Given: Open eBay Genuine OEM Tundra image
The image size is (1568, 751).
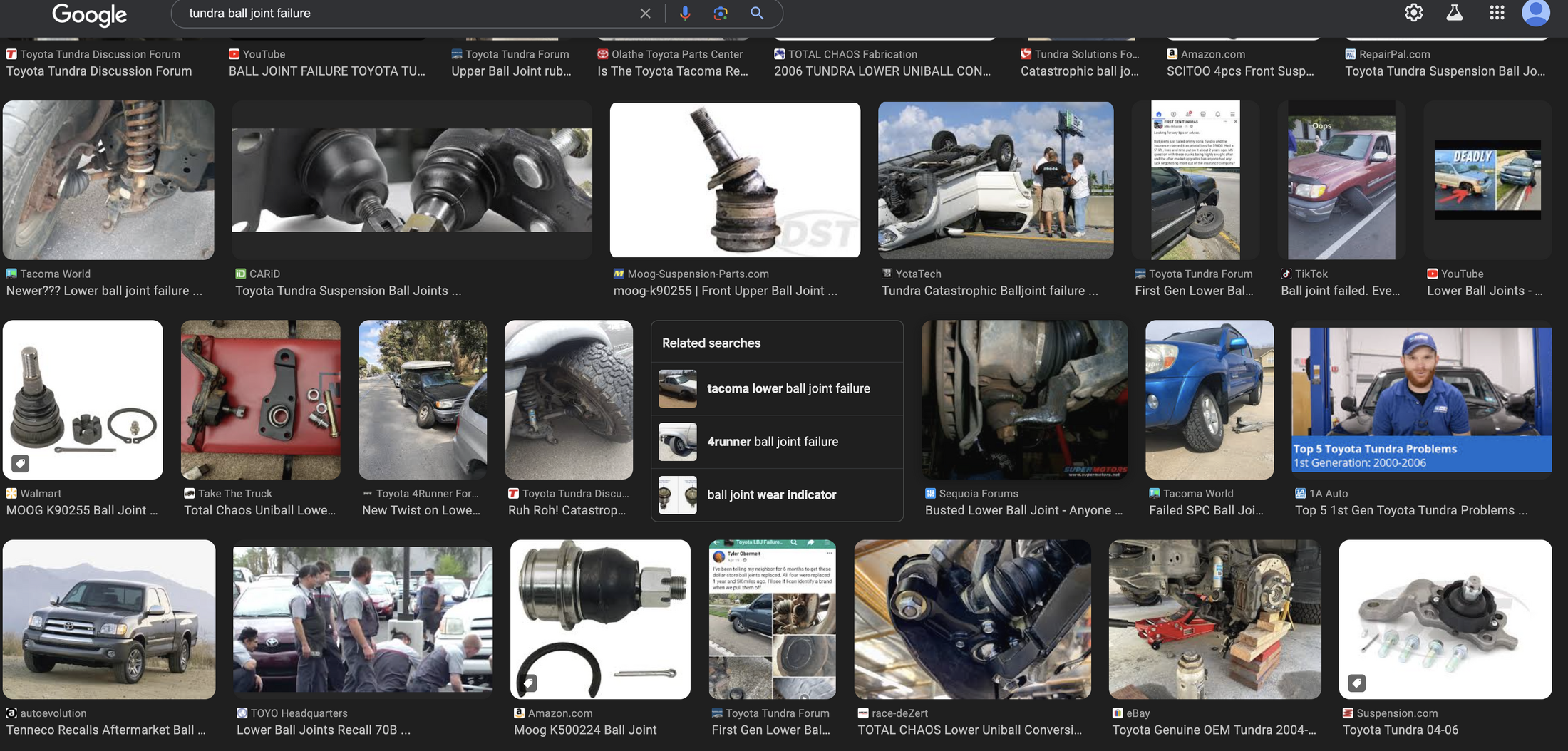Looking at the screenshot, I should pos(1214,619).
